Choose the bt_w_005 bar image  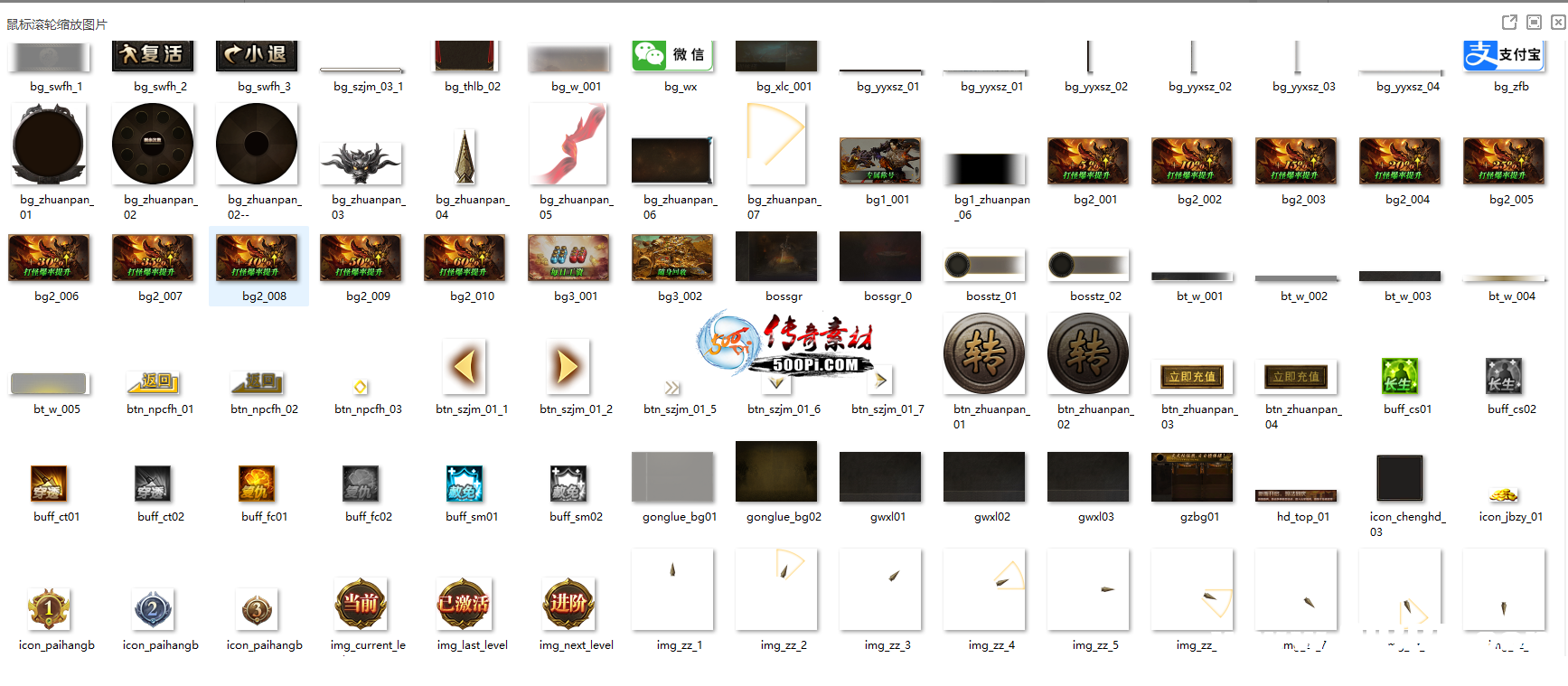[49, 384]
